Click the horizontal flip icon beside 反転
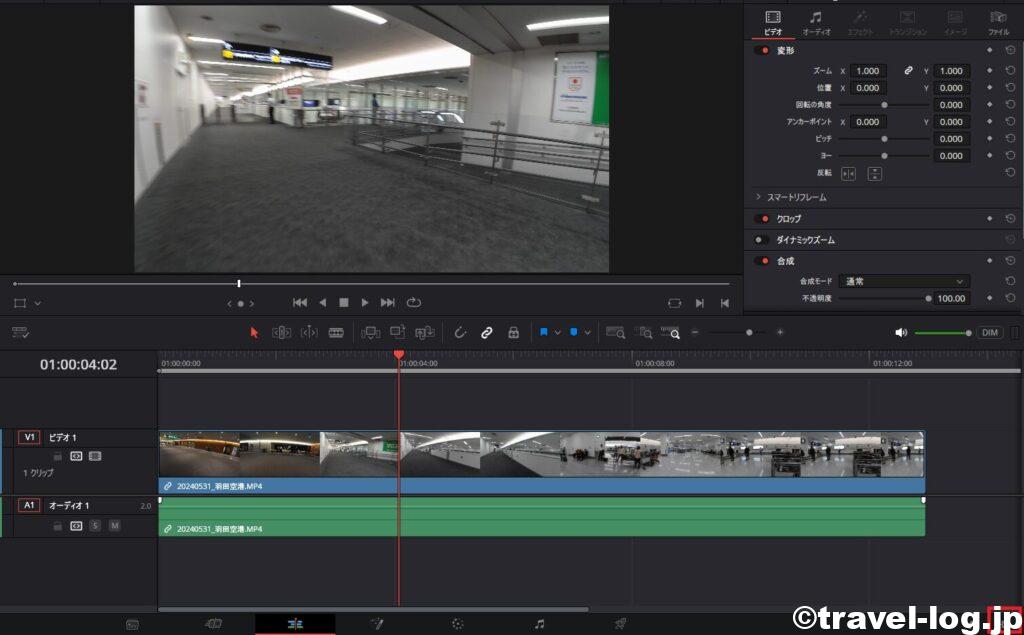1024x635 pixels. pos(848,173)
